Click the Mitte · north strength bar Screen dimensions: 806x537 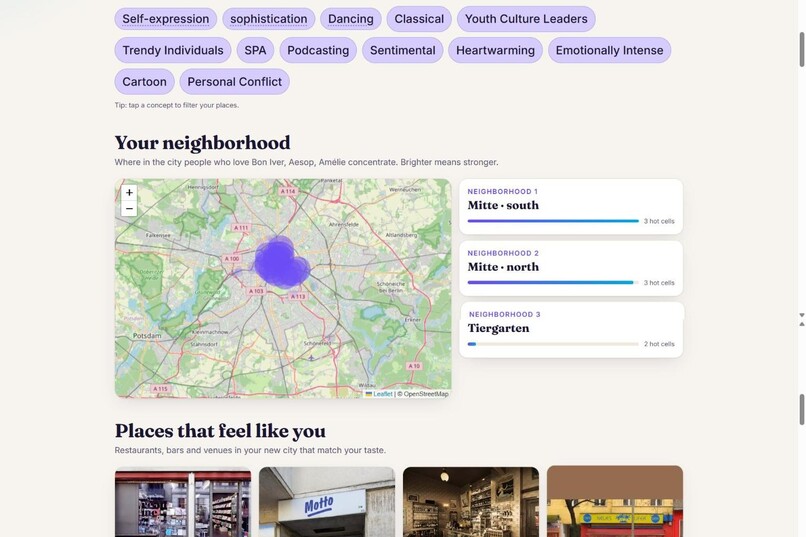[x=553, y=283]
